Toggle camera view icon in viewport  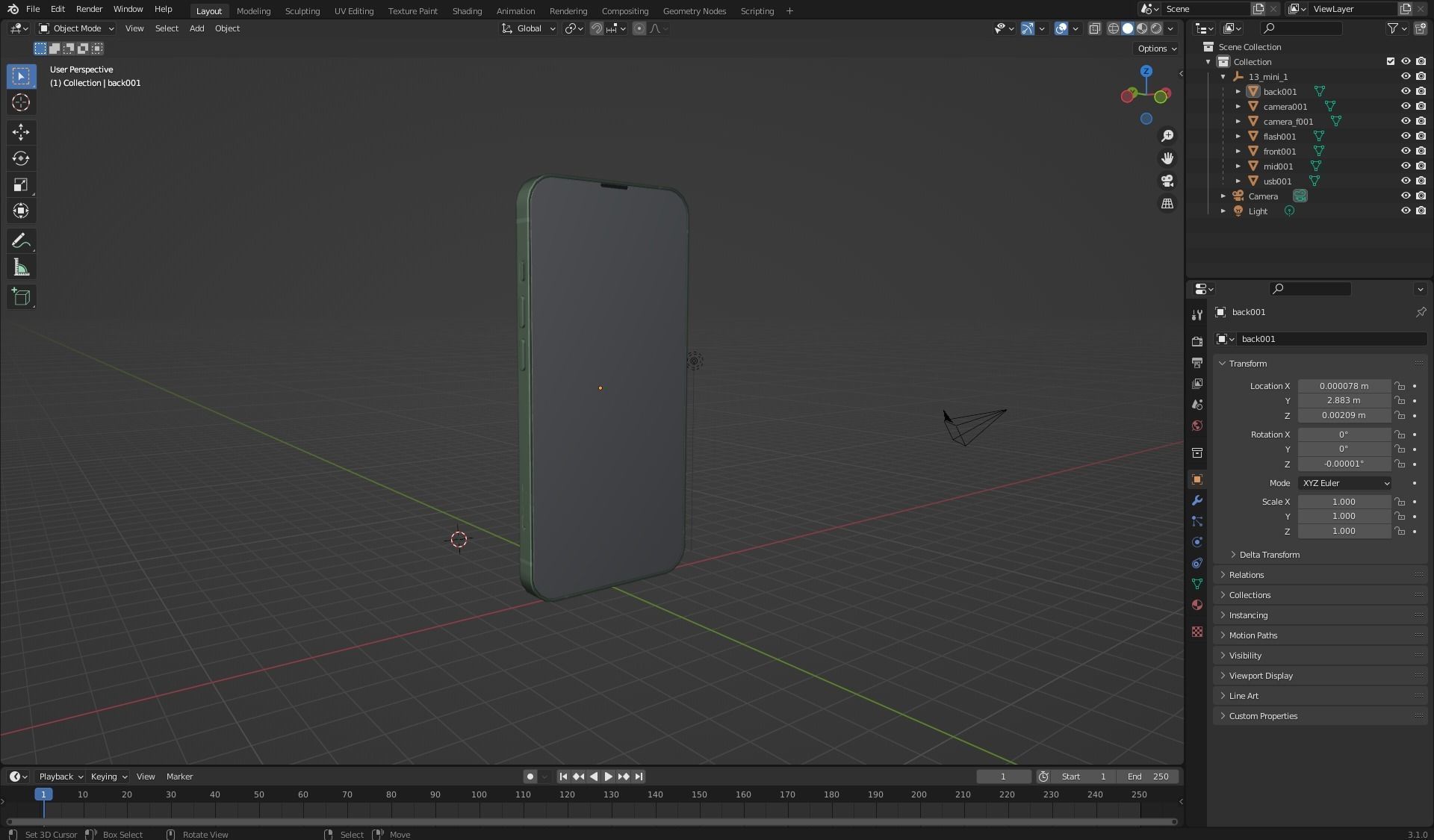pyautogui.click(x=1167, y=181)
